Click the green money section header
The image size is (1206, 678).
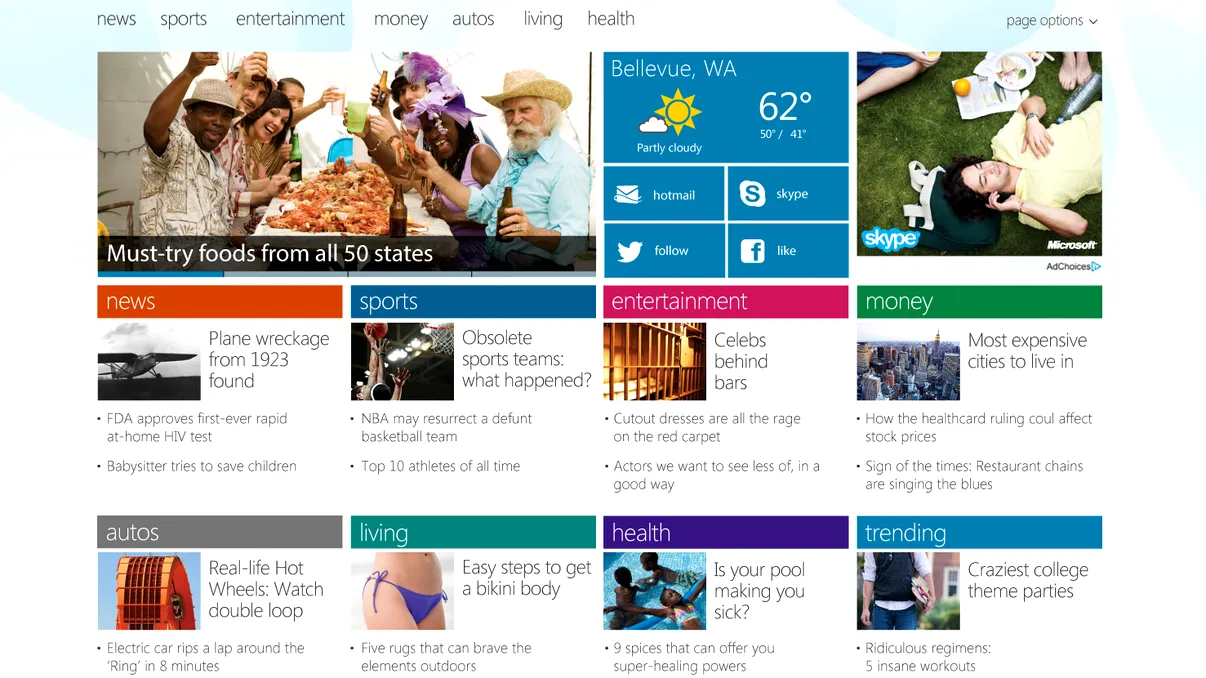(x=979, y=302)
